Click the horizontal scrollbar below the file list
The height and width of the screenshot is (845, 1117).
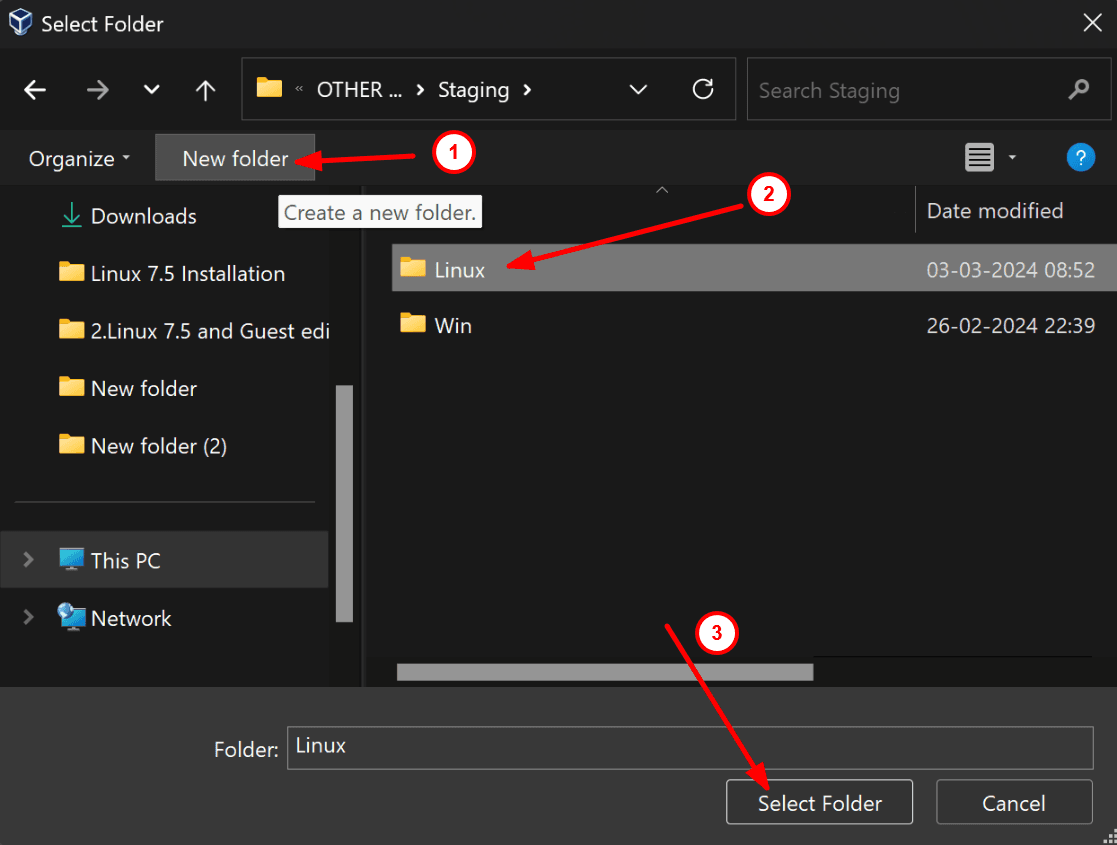pyautogui.click(x=605, y=671)
